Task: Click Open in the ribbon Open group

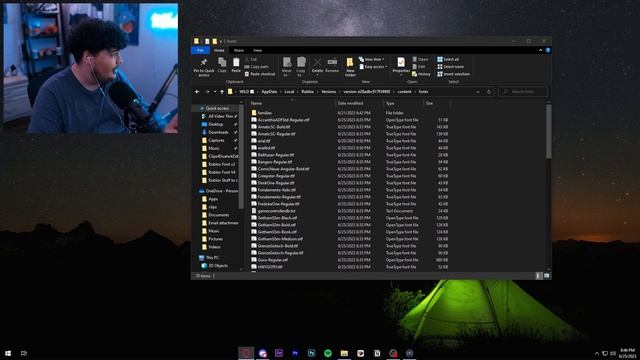Action: 420,59
